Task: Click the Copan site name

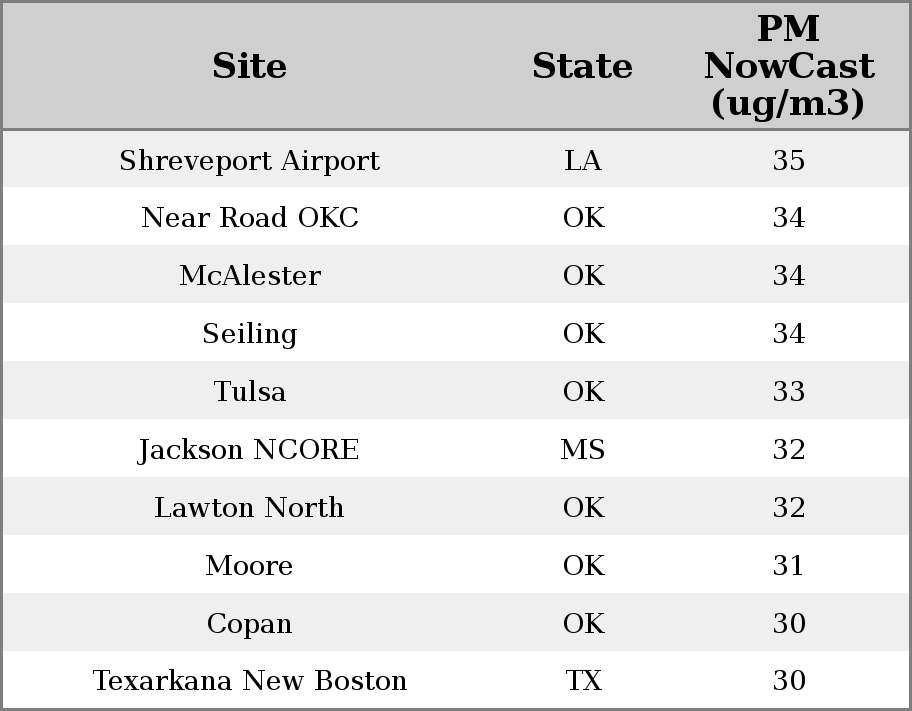Action: coord(249,624)
